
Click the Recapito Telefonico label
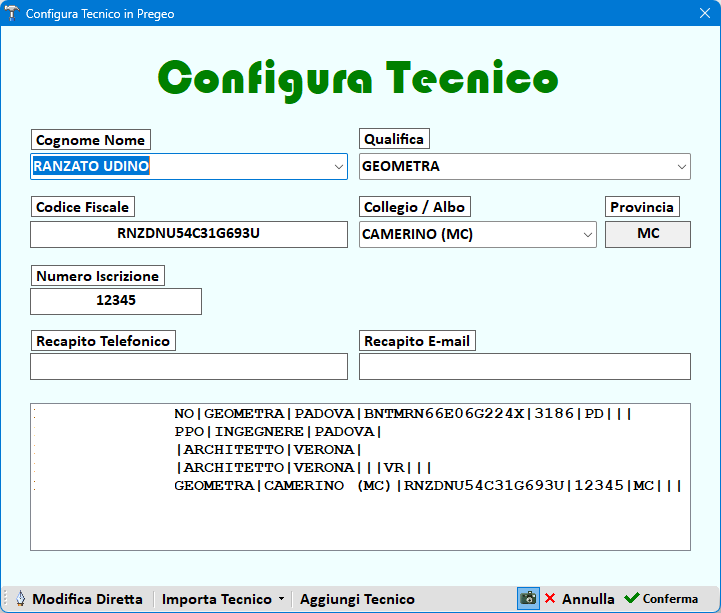[x=103, y=341]
